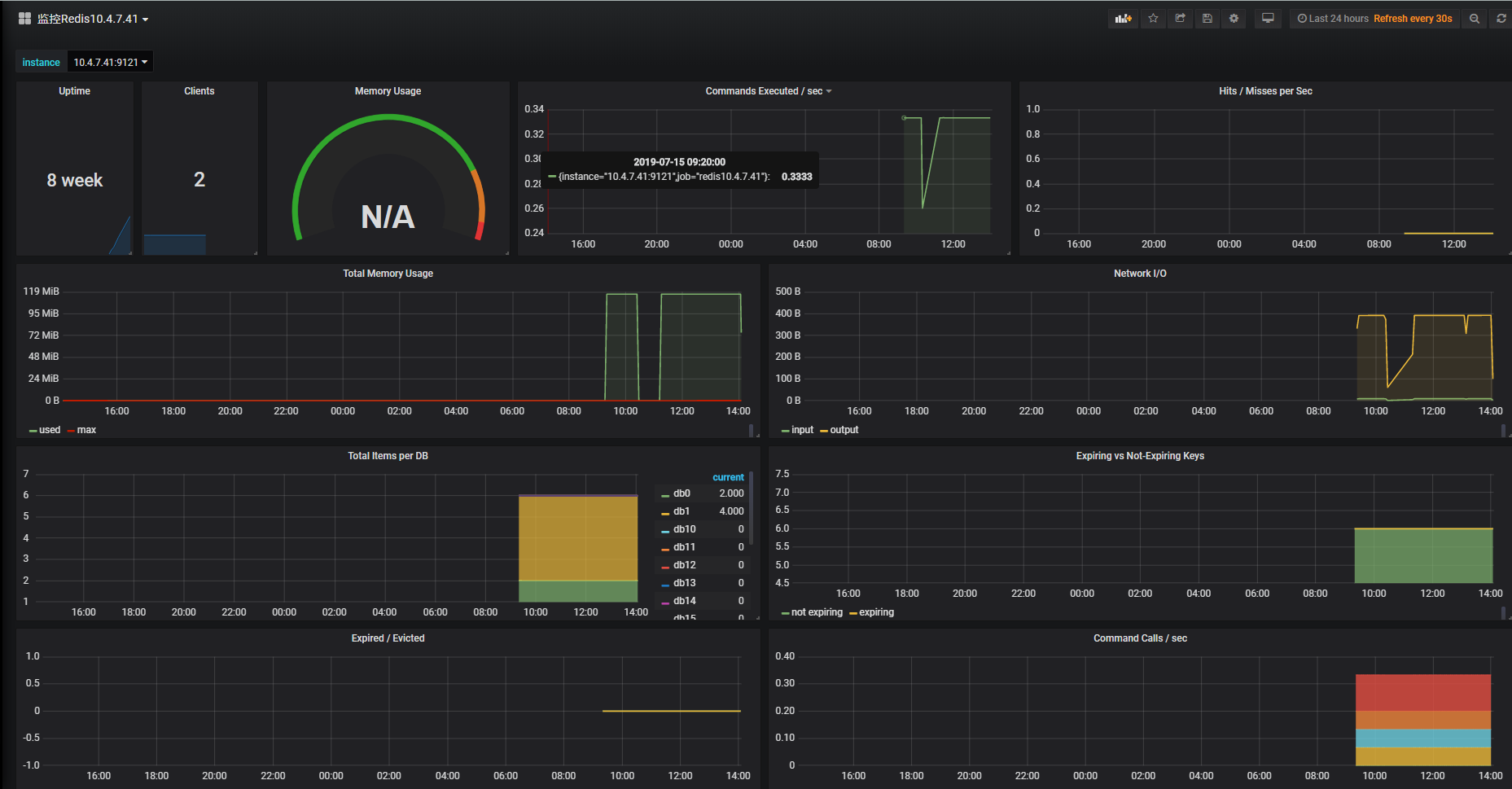Open the Add panel icon
Image resolution: width=1512 pixels, height=789 pixels.
(1124, 18)
